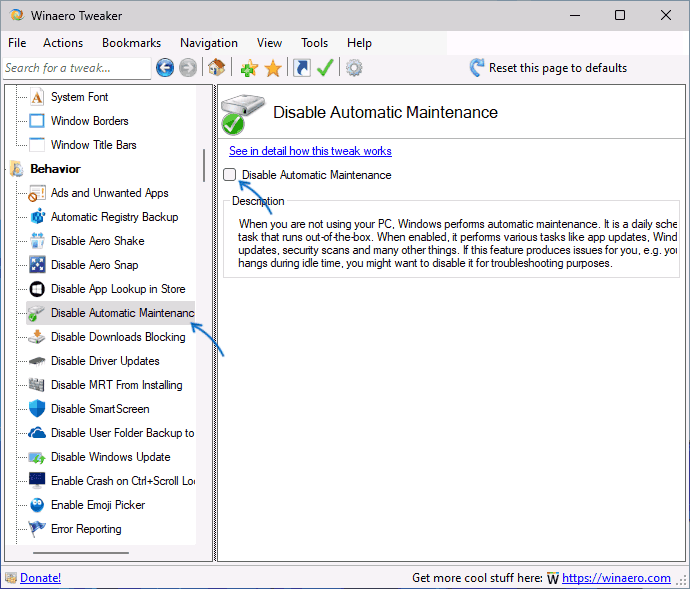Viewport: 690px width, 589px height.
Task: Click the Enable Emoji Picker smiley icon
Action: tap(37, 505)
